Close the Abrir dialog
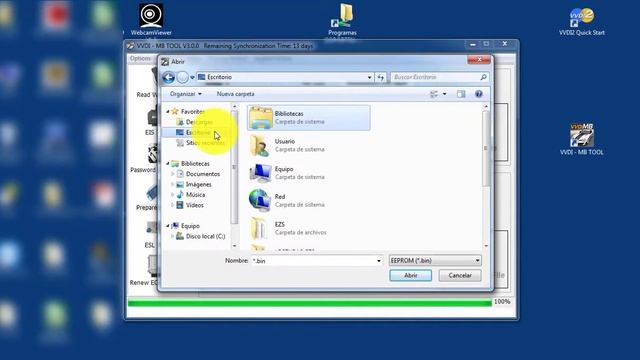 point(479,60)
